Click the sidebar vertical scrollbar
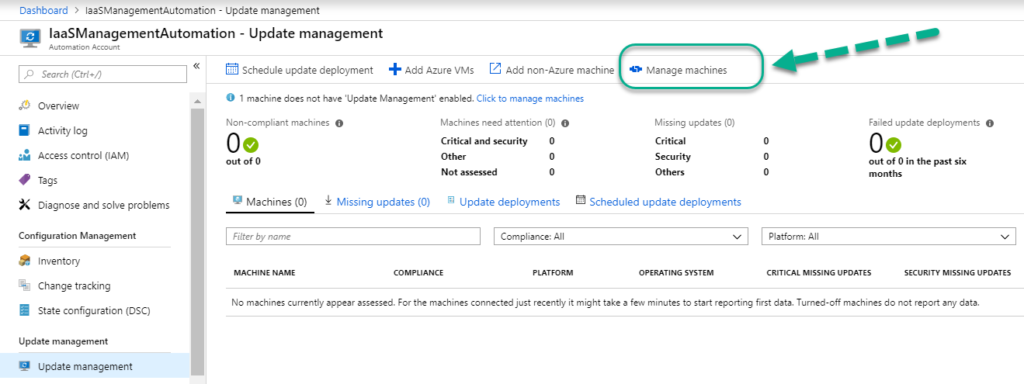The width and height of the screenshot is (1024, 384). [197, 242]
